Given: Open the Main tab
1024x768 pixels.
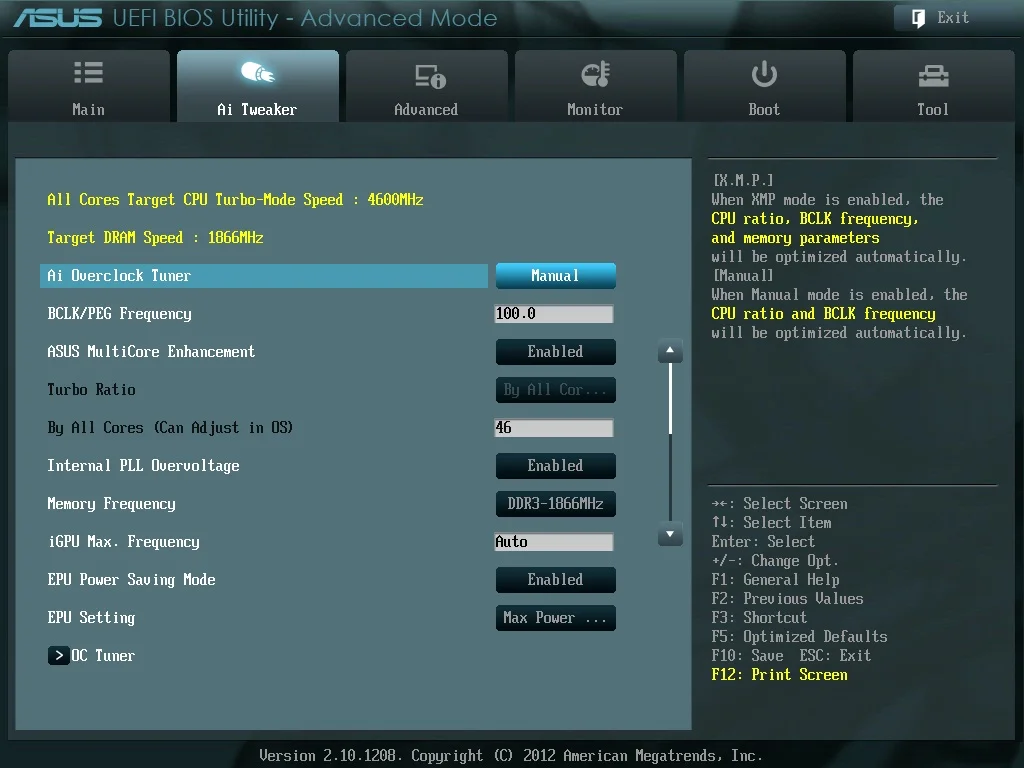Looking at the screenshot, I should (89, 86).
